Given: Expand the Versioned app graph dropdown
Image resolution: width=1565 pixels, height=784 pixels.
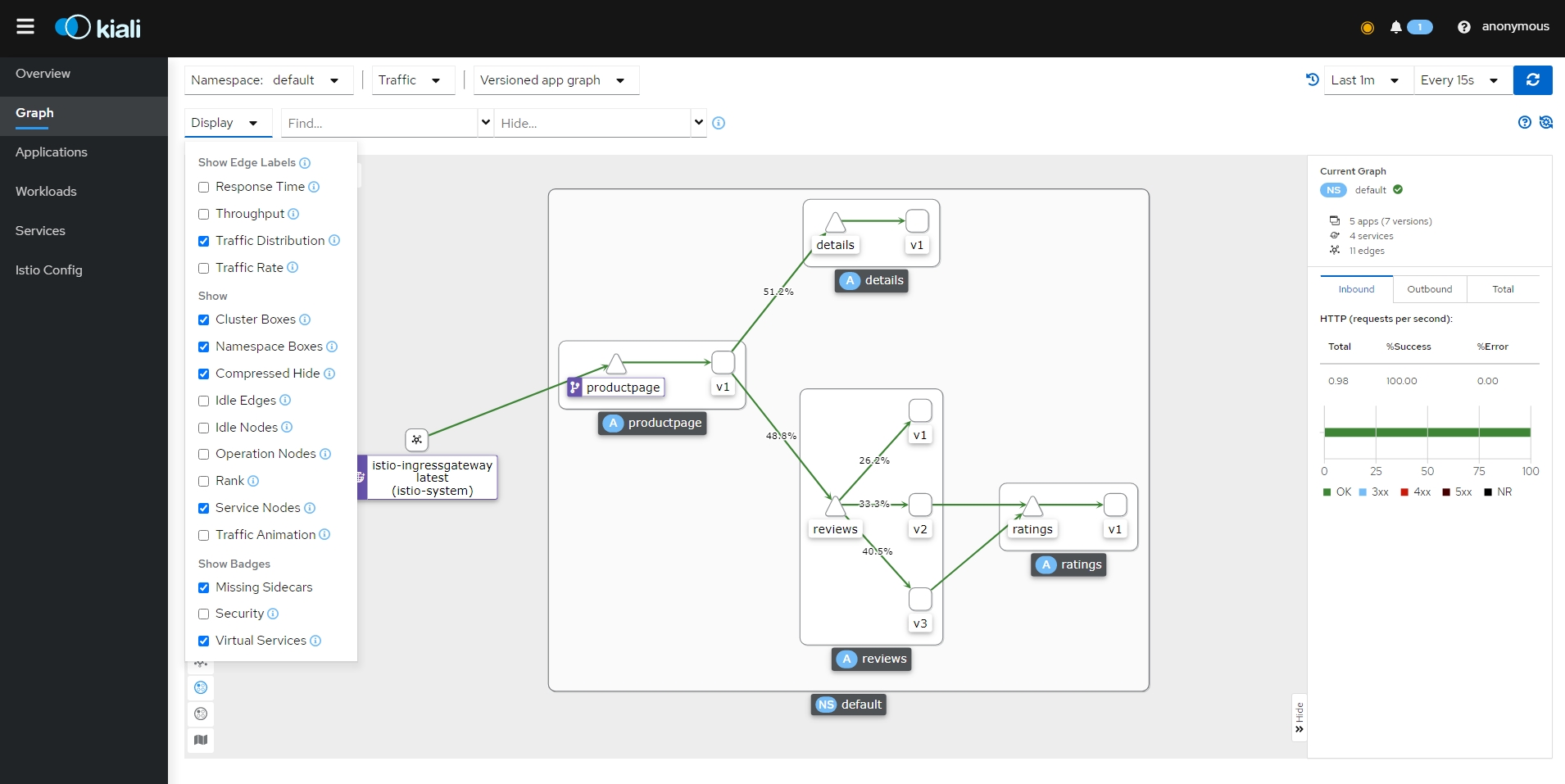Looking at the screenshot, I should tap(555, 80).
